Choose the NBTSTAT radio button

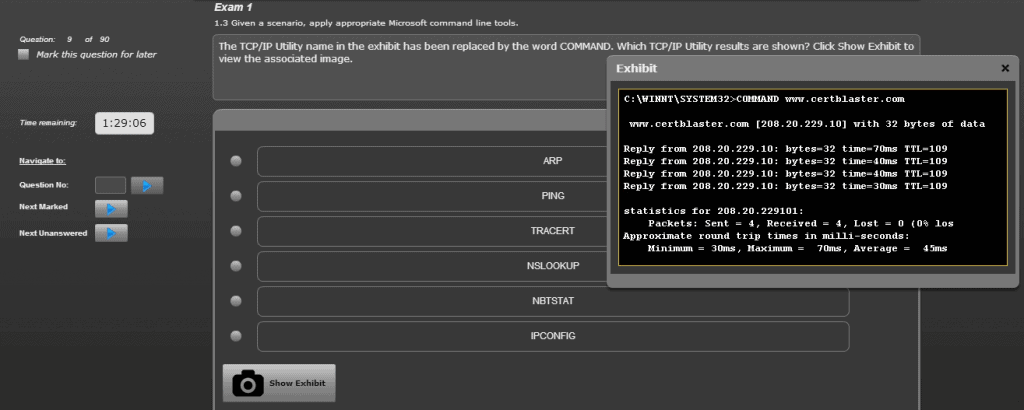click(236, 301)
